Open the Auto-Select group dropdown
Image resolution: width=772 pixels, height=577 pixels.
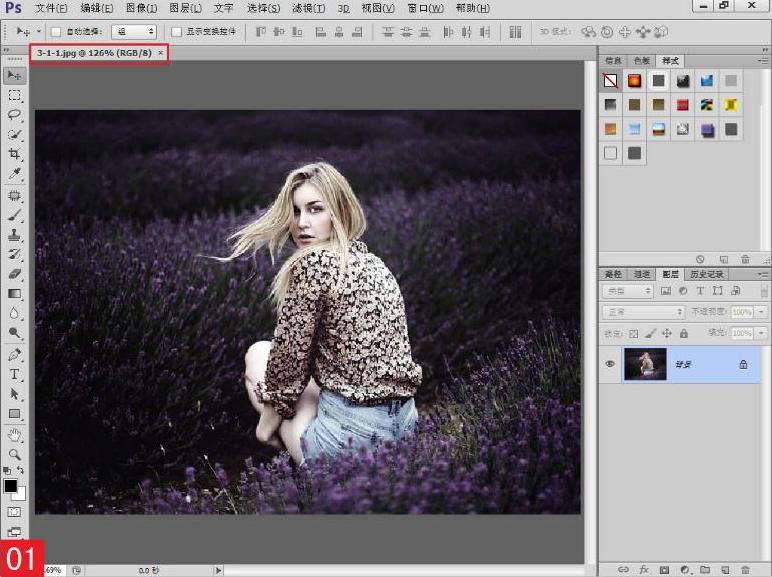tap(134, 32)
